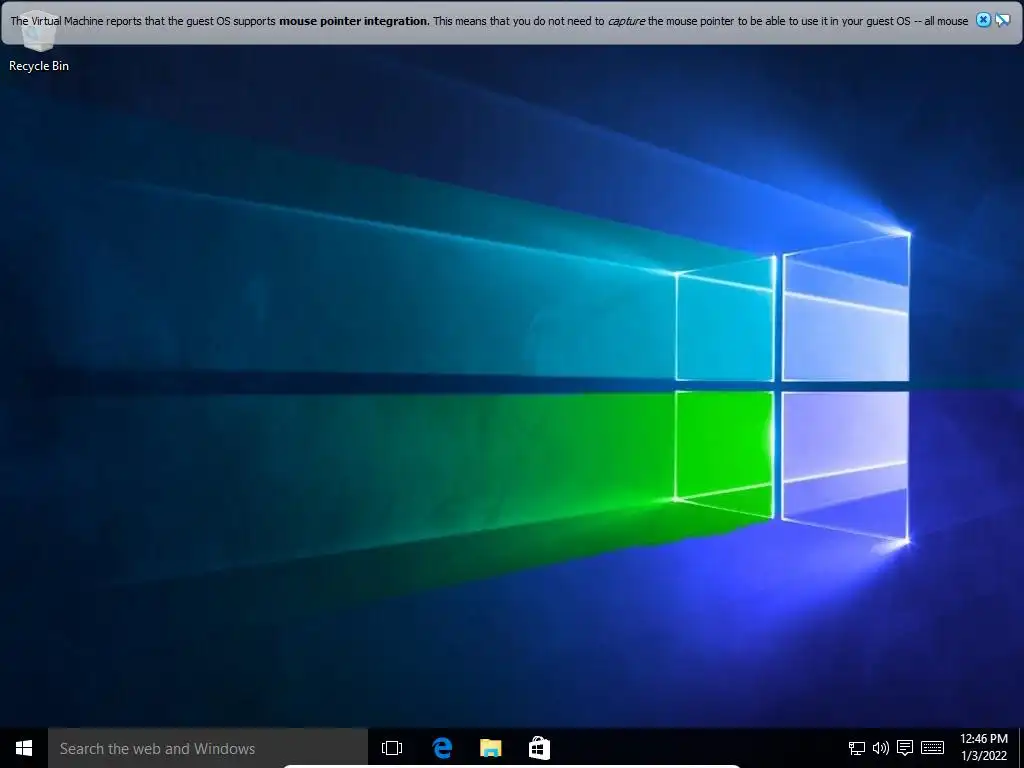Open the Windows Start menu
Image resolution: width=1024 pixels, height=768 pixels.
[24, 748]
